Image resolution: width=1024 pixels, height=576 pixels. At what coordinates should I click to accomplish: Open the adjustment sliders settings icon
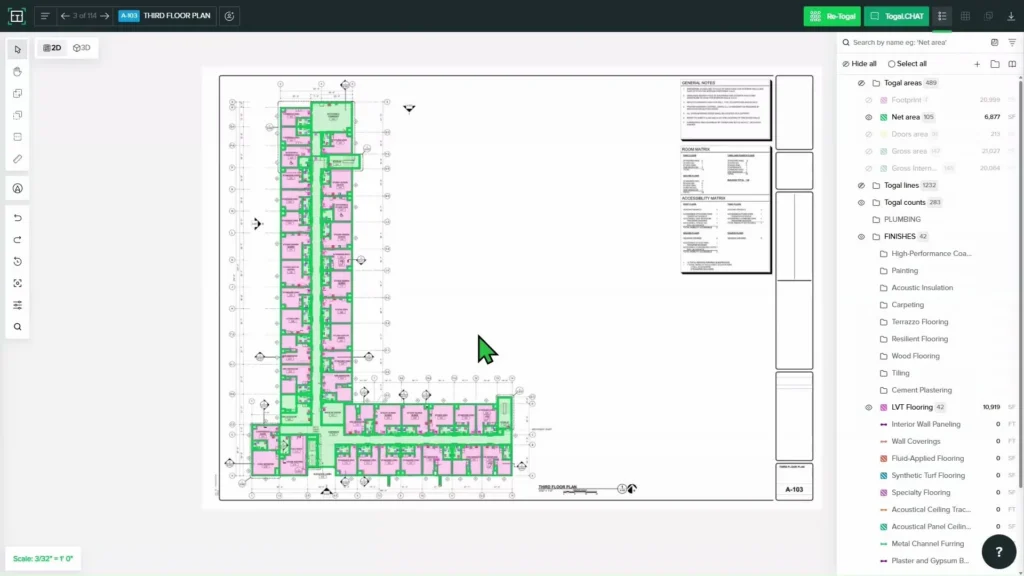(18, 305)
